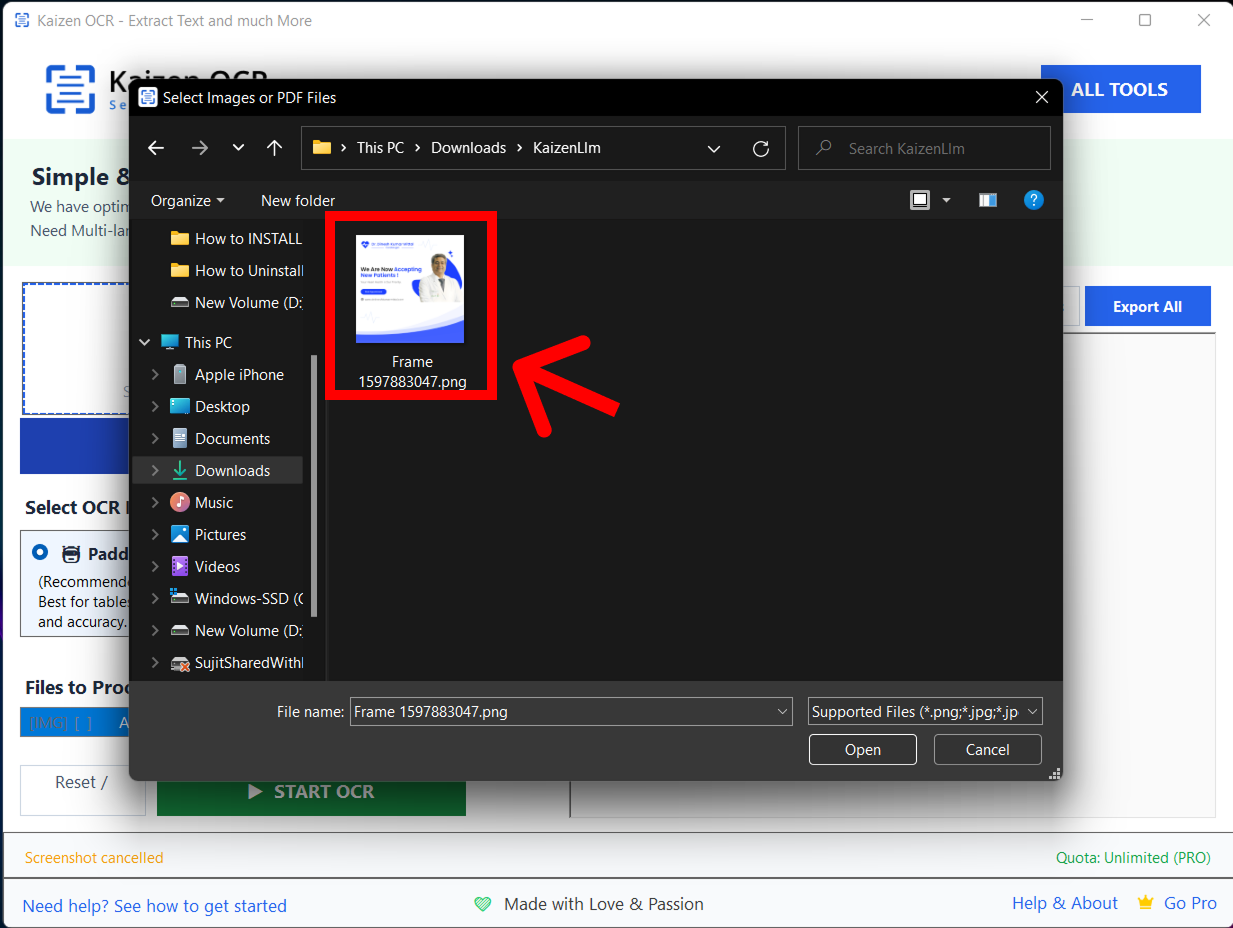Image resolution: width=1233 pixels, height=928 pixels.
Task: Collapse the This PC tree node
Action: point(146,342)
